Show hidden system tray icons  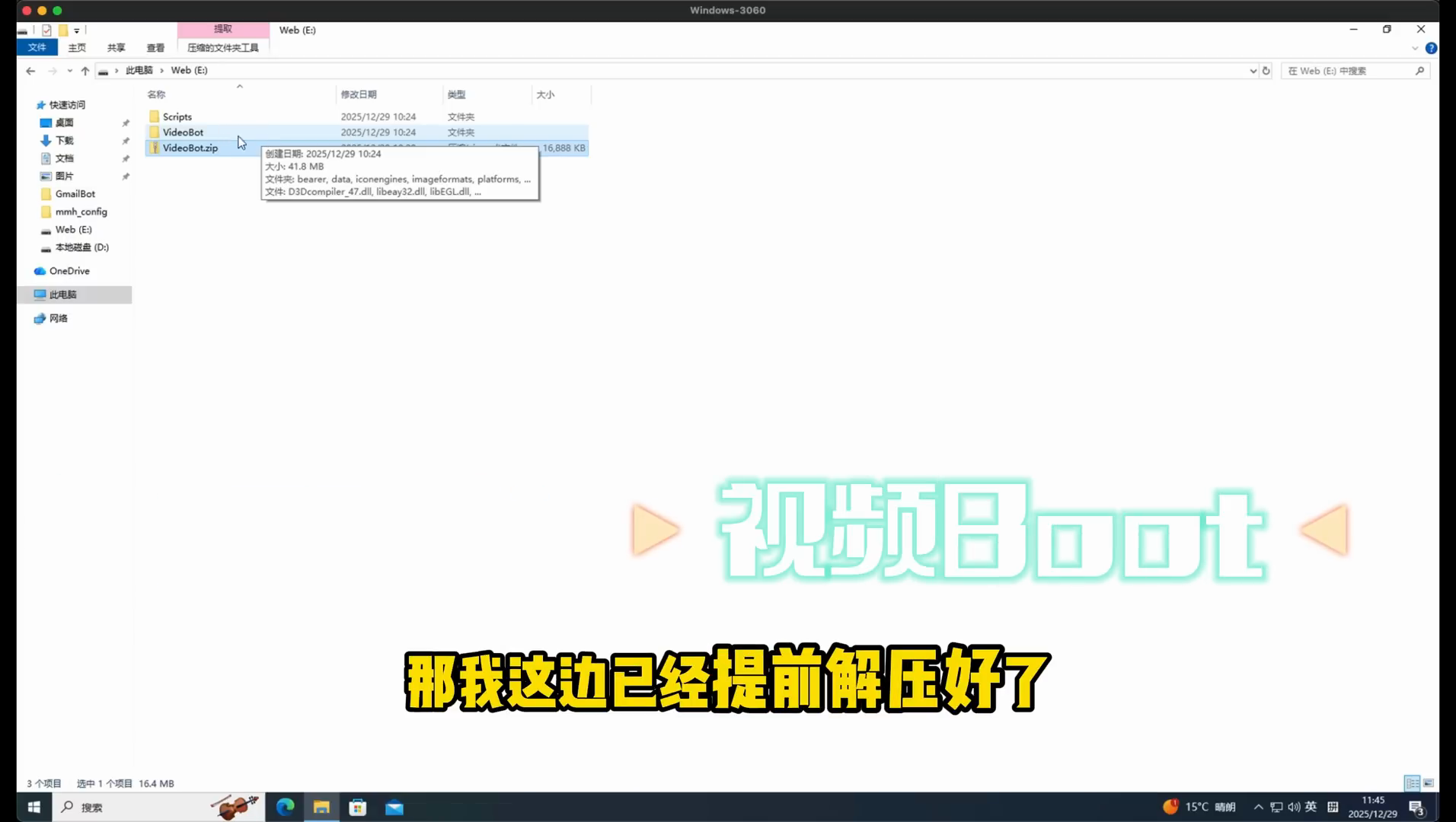1258,807
